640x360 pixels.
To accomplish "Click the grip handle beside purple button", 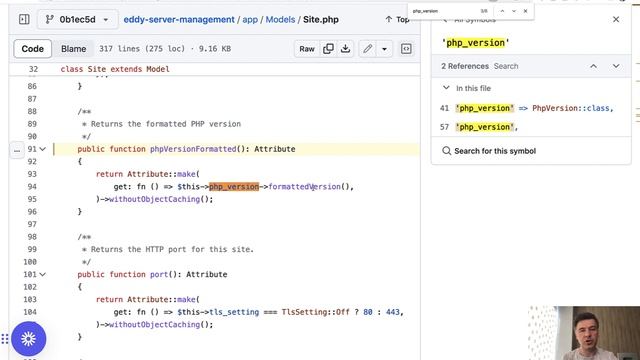I will [x=4, y=339].
